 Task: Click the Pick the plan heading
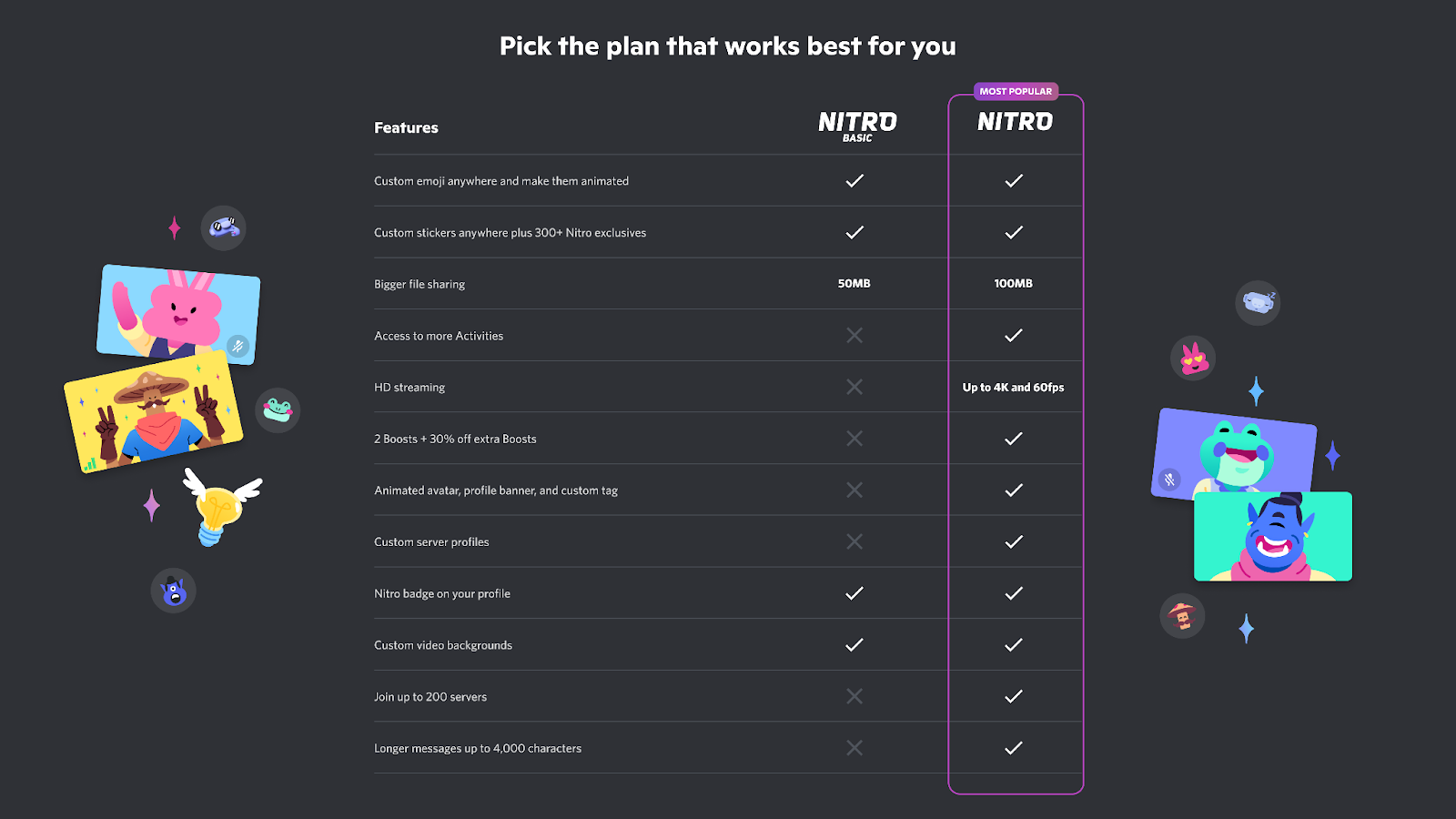[726, 45]
